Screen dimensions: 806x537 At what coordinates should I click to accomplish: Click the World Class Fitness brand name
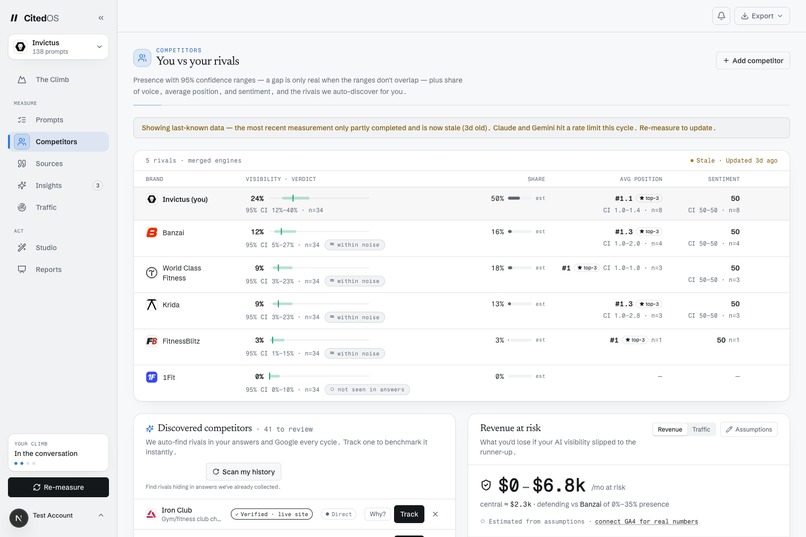[181, 273]
